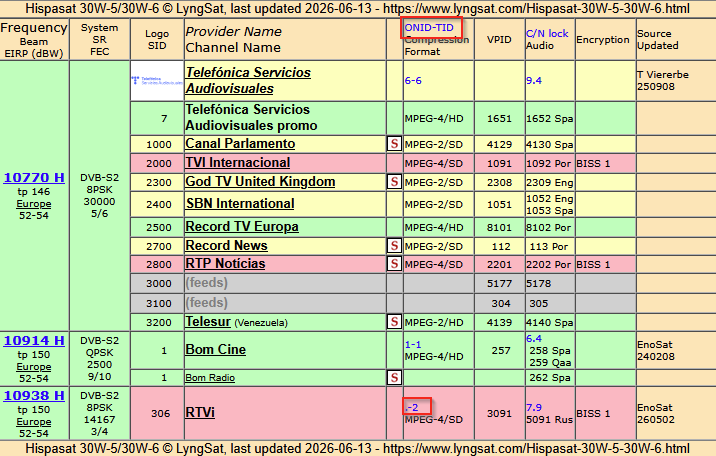
Task: Open the Record News channel link
Action: click(x=226, y=246)
